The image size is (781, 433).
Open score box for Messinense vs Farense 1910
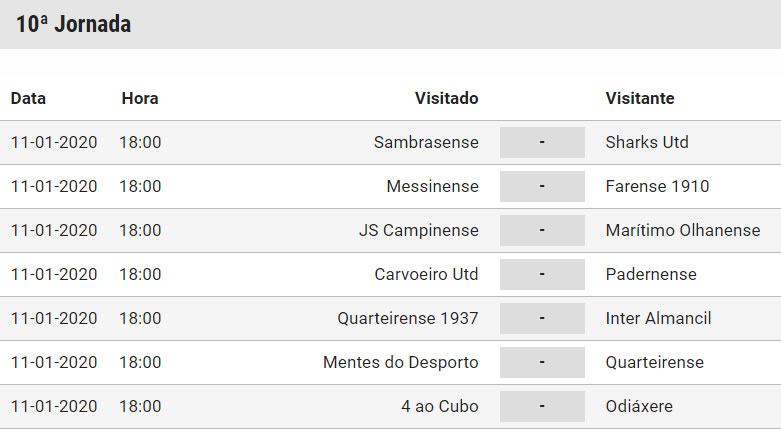[542, 186]
